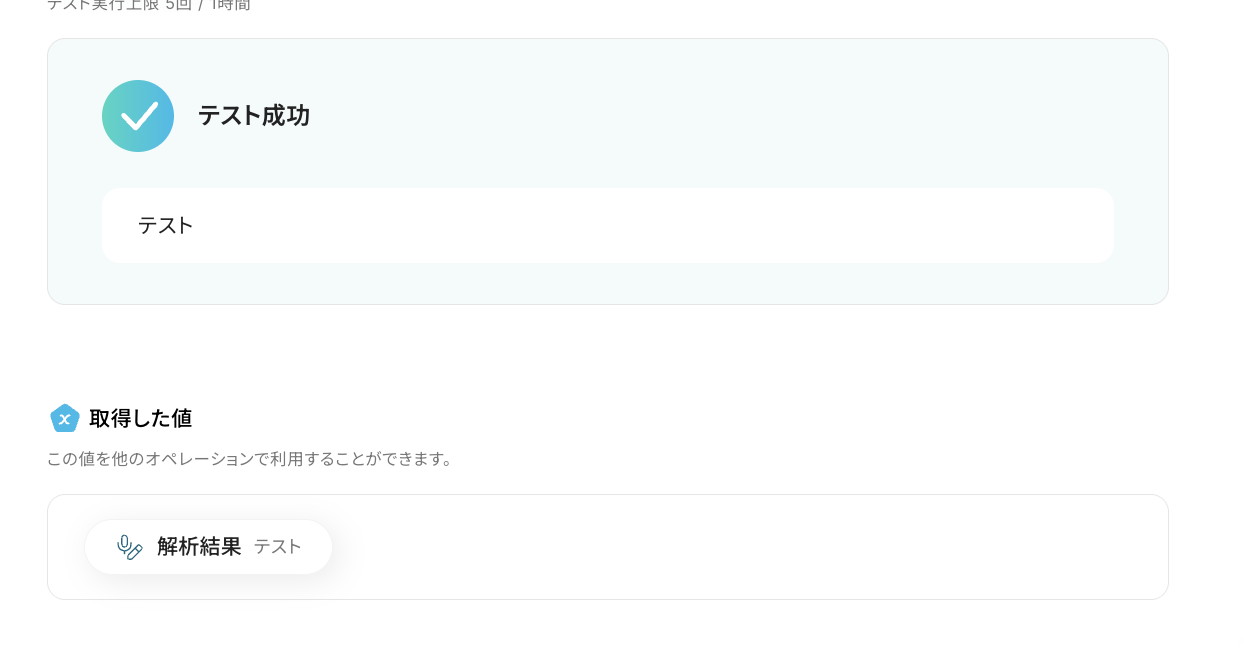Click the microphone-pen icon in 解析結果 chip

(130, 547)
